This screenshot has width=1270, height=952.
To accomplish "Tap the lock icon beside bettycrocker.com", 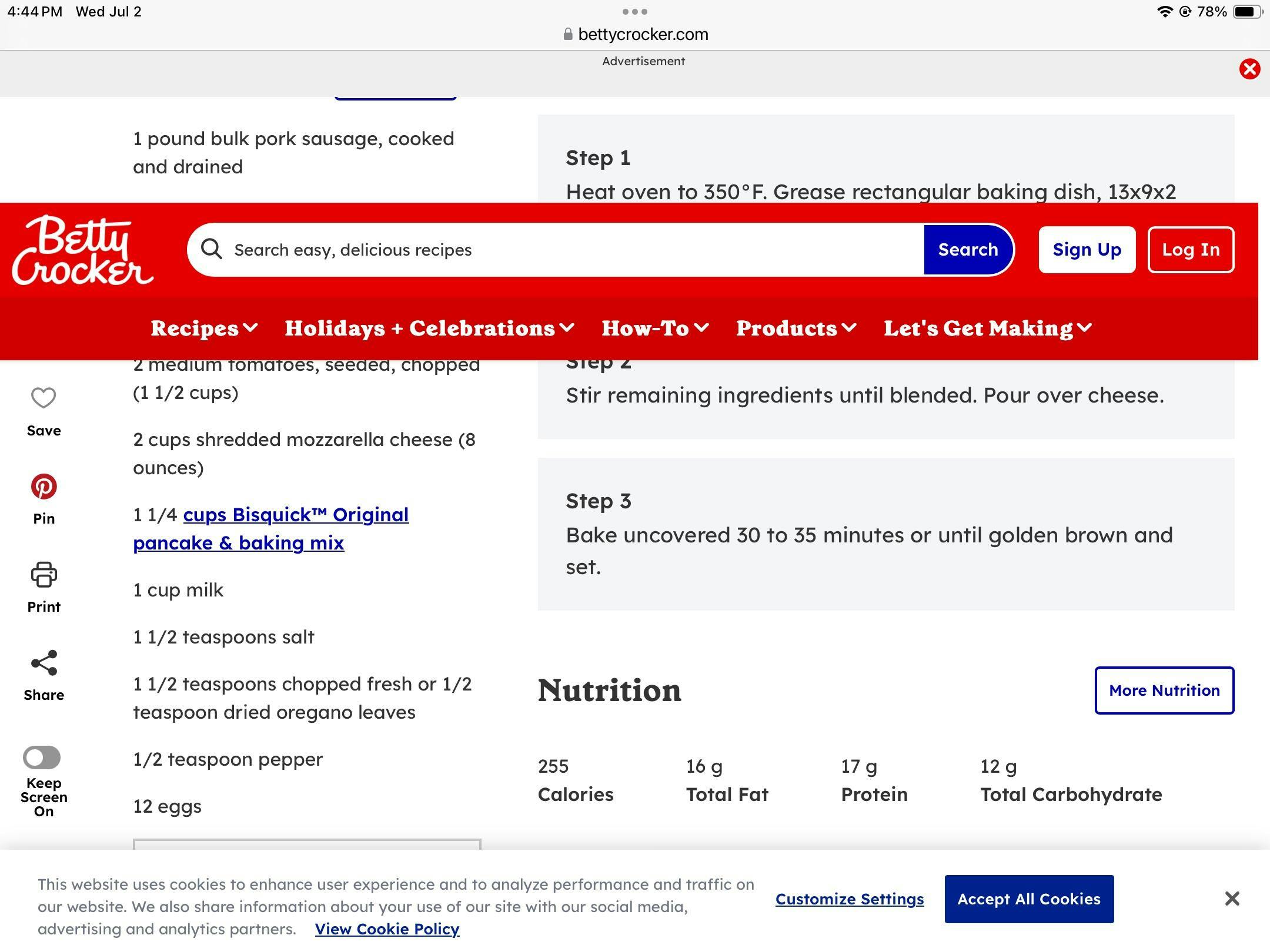I will [x=567, y=34].
